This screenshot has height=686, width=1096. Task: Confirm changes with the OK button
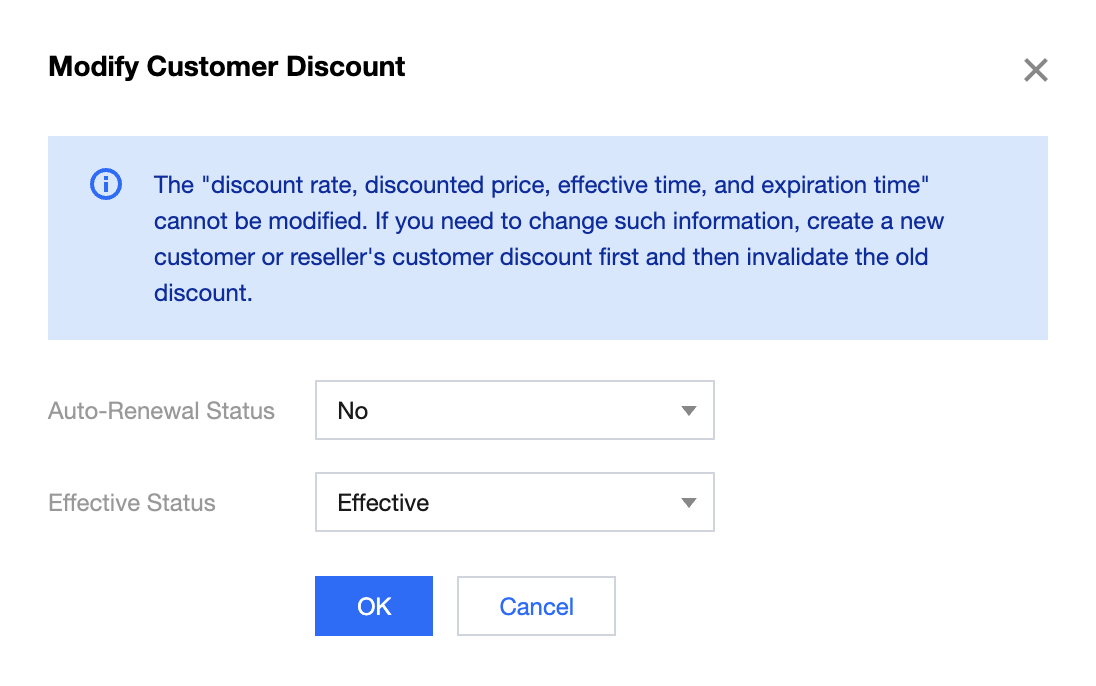[x=374, y=606]
